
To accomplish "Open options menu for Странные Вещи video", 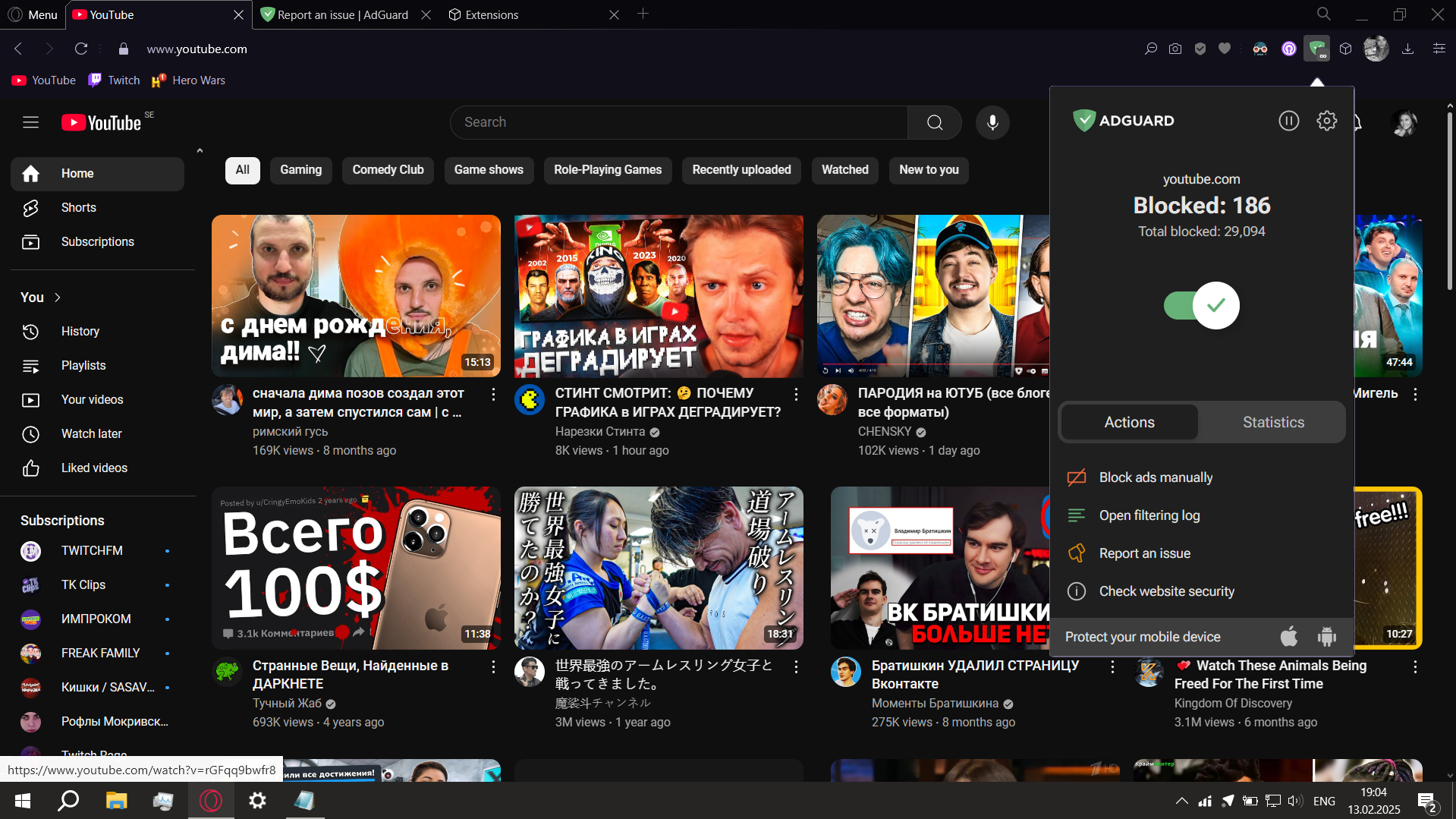I will tap(493, 667).
